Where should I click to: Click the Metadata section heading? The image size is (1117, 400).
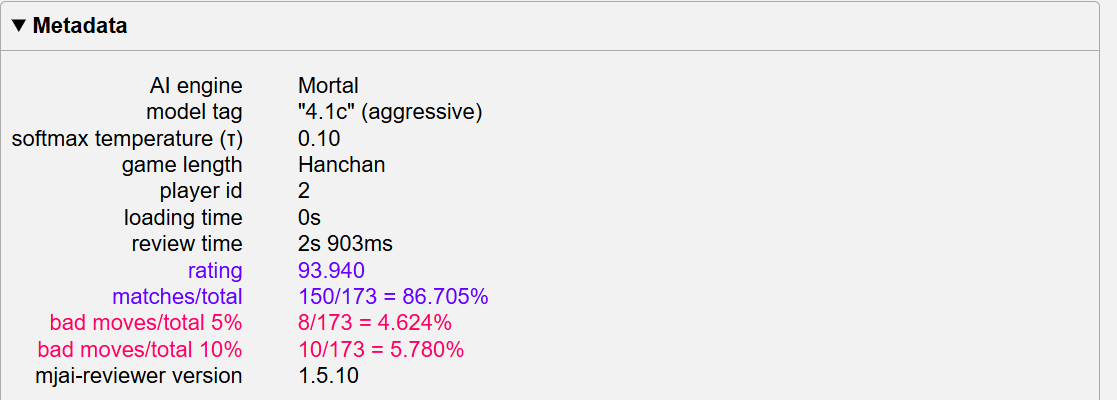coord(80,26)
